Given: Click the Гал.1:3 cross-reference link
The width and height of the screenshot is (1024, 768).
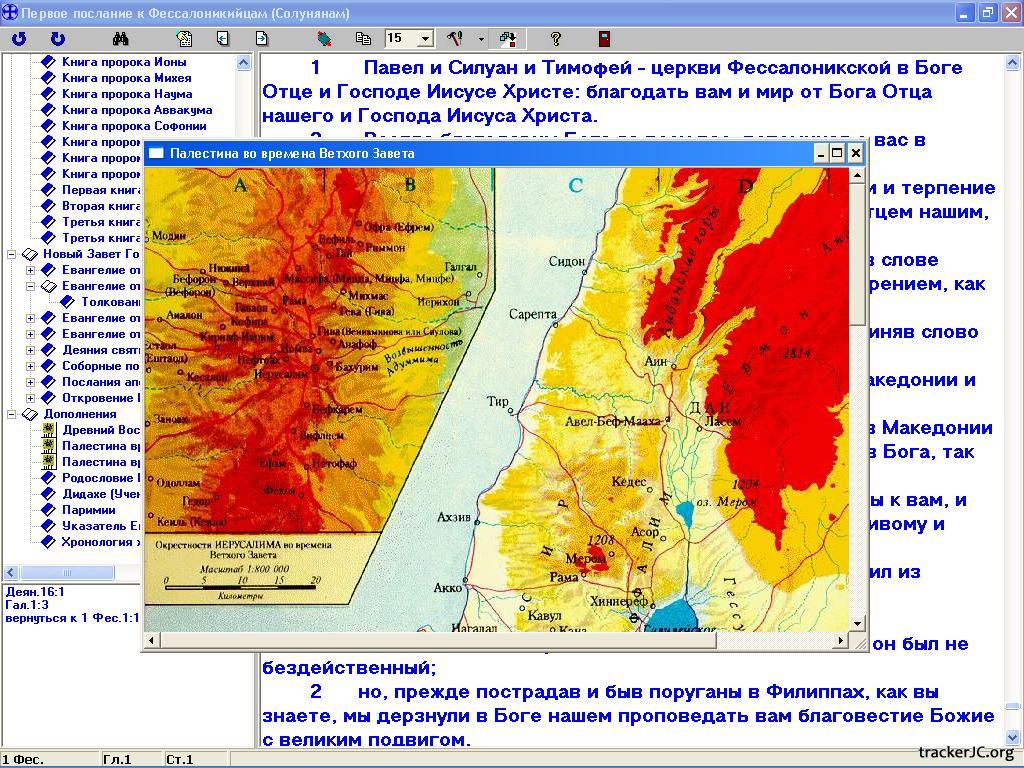Looking at the screenshot, I should pos(27,605).
